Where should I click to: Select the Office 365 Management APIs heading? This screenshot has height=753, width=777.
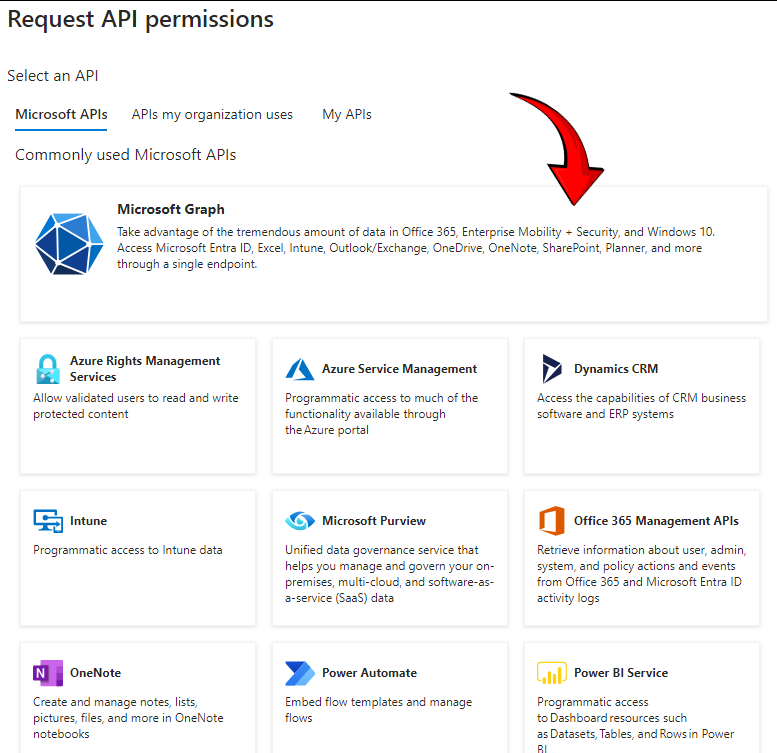(x=656, y=521)
